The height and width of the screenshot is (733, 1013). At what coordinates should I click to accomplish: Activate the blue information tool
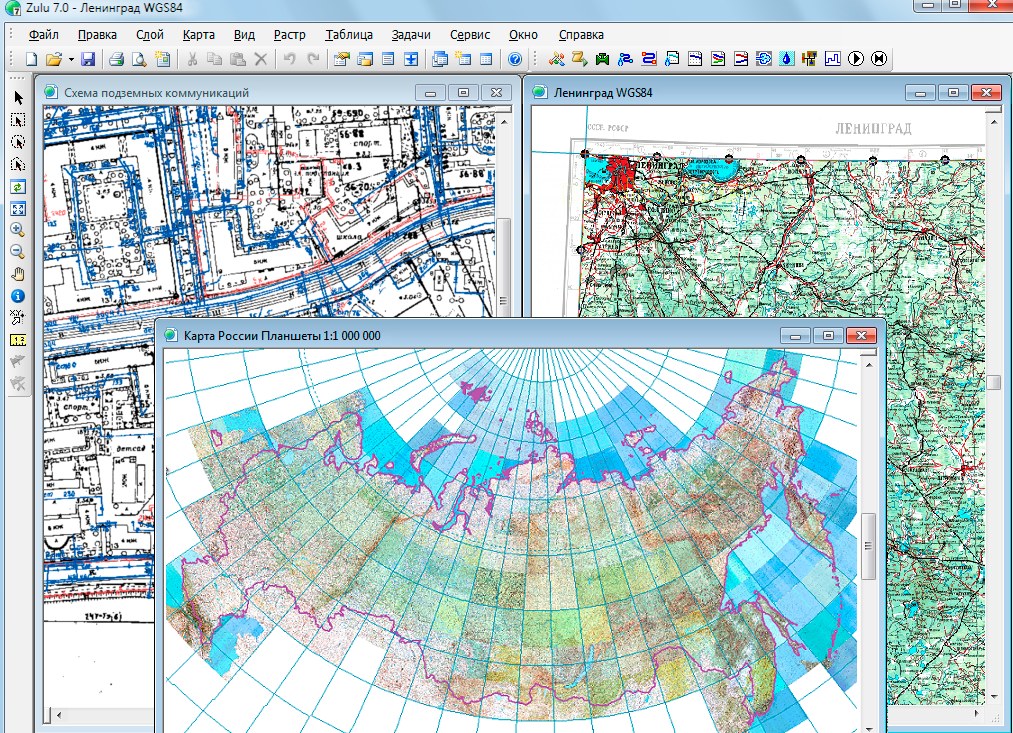pos(18,296)
